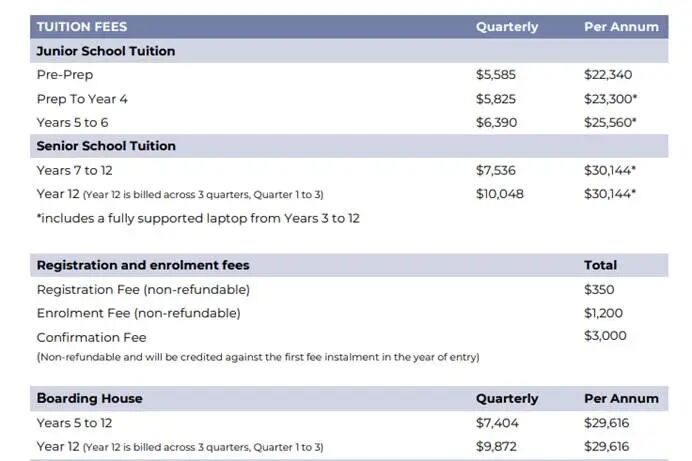Select the $23,300 per annum amount
The height and width of the screenshot is (461, 692).
[x=610, y=99]
